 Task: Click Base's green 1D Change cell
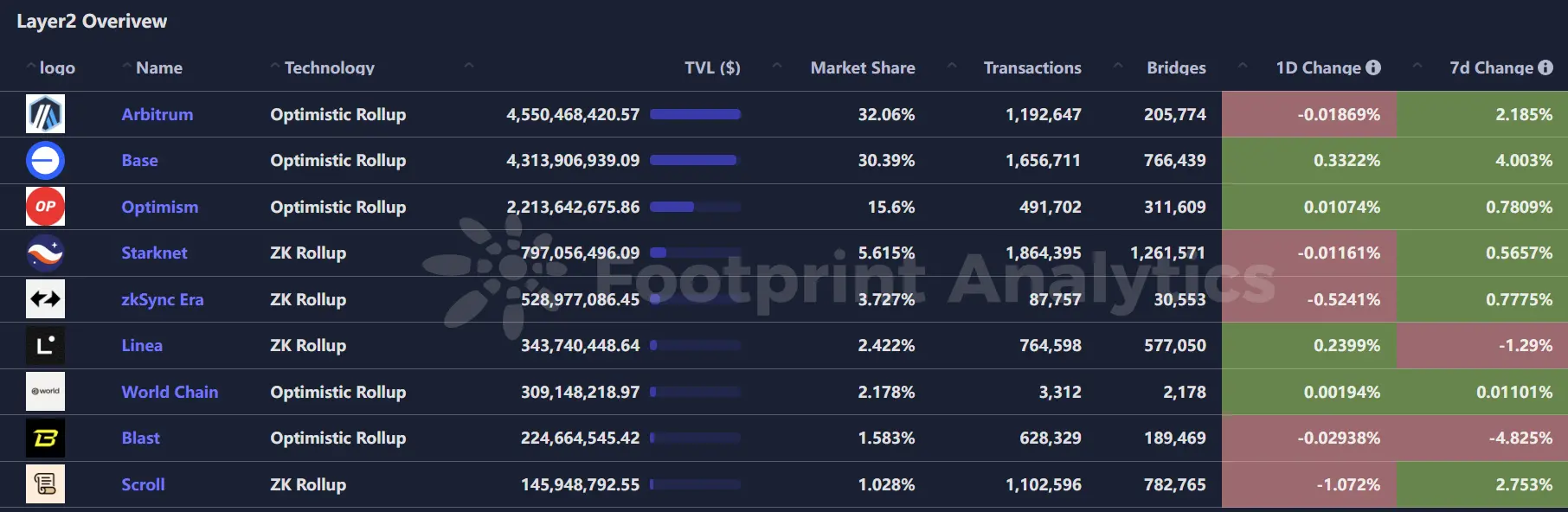(x=1308, y=160)
